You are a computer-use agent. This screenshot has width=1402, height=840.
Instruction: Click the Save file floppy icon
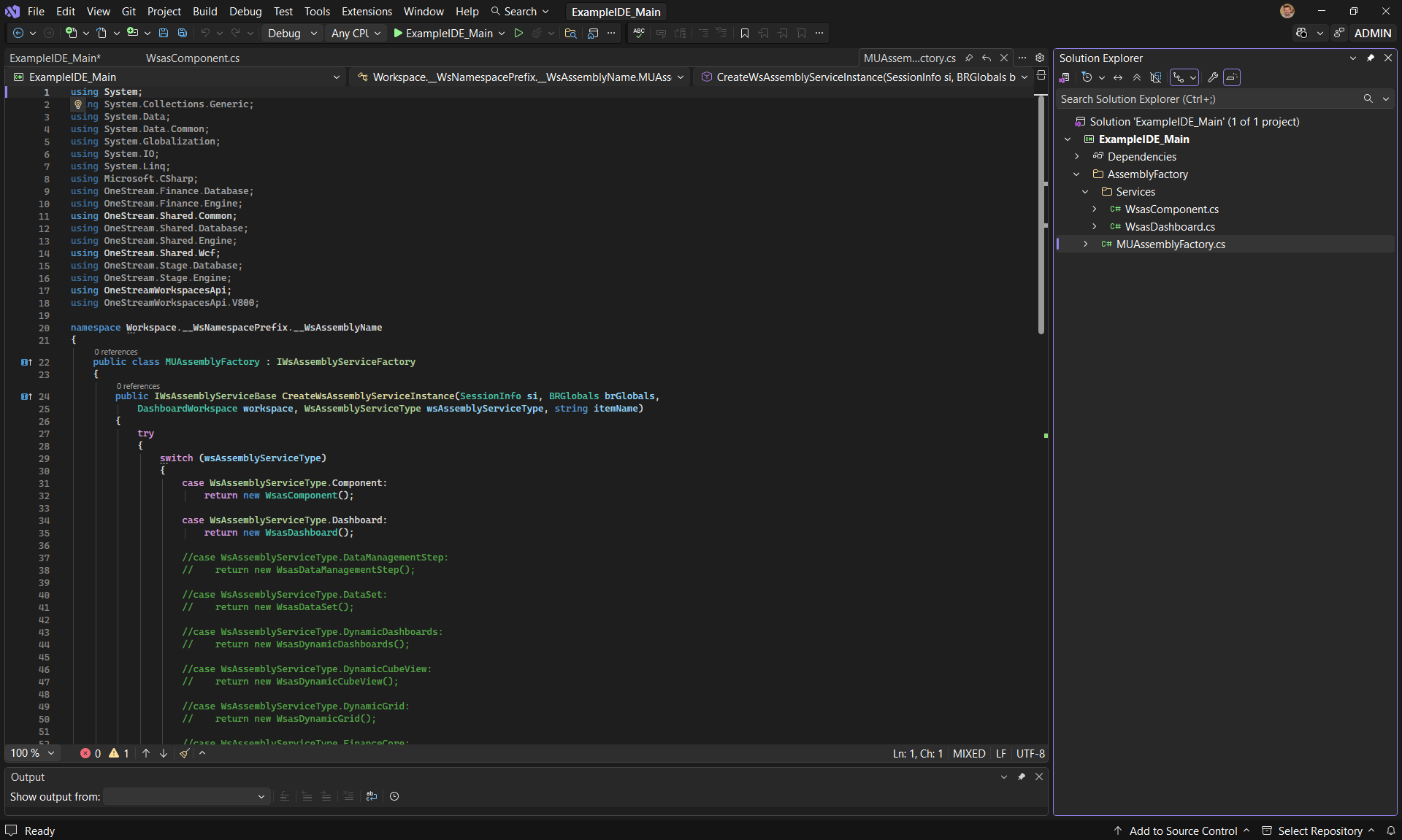tap(164, 33)
